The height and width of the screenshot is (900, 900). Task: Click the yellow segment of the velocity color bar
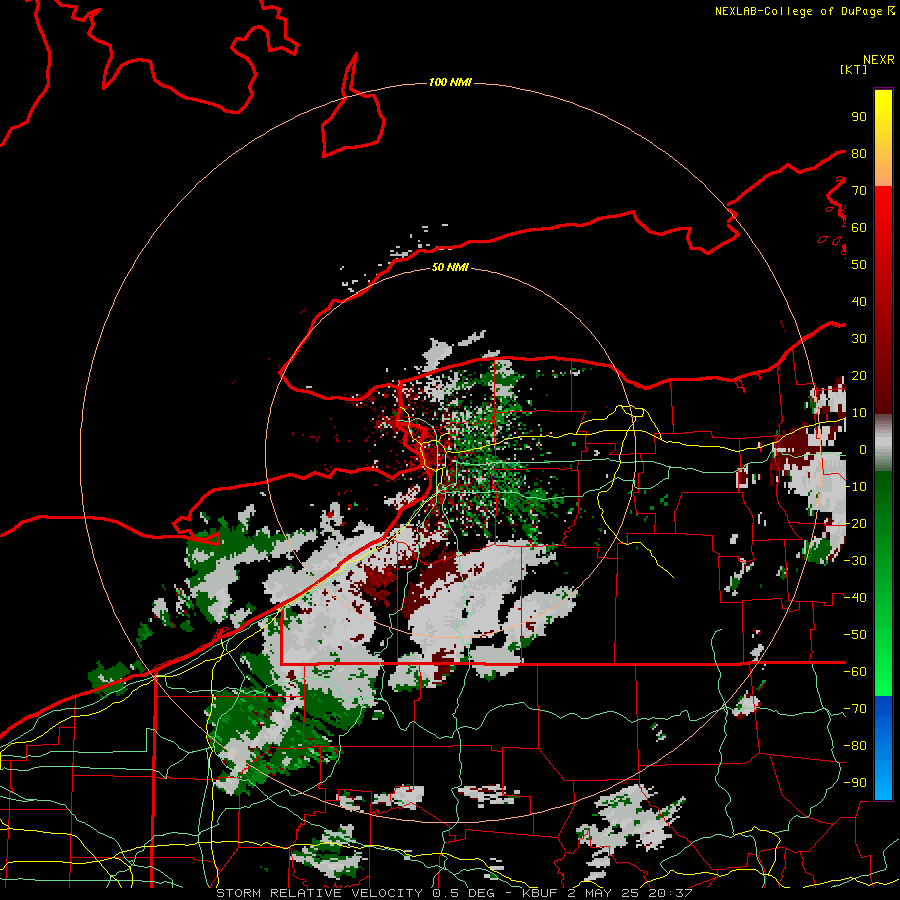(883, 138)
